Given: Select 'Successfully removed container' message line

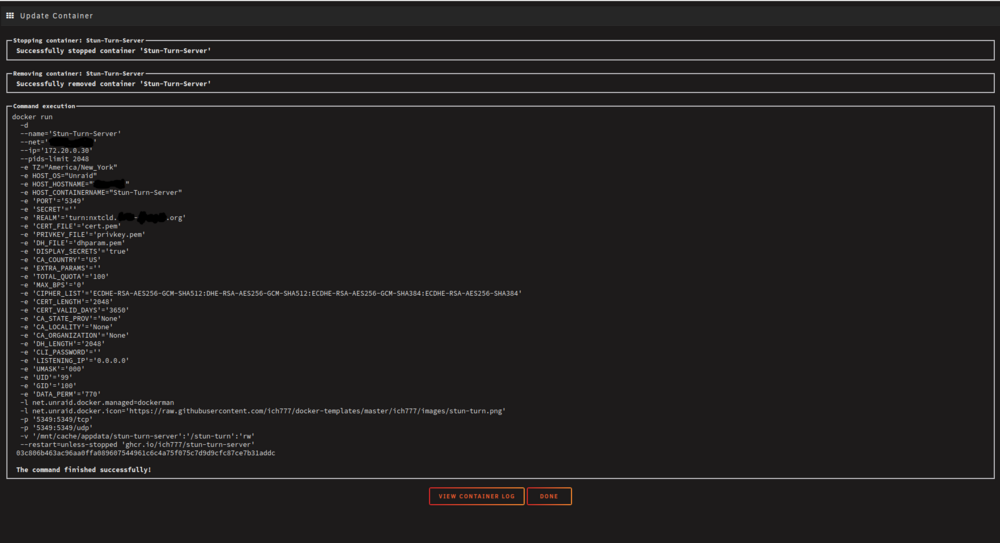Looking at the screenshot, I should [x=114, y=84].
